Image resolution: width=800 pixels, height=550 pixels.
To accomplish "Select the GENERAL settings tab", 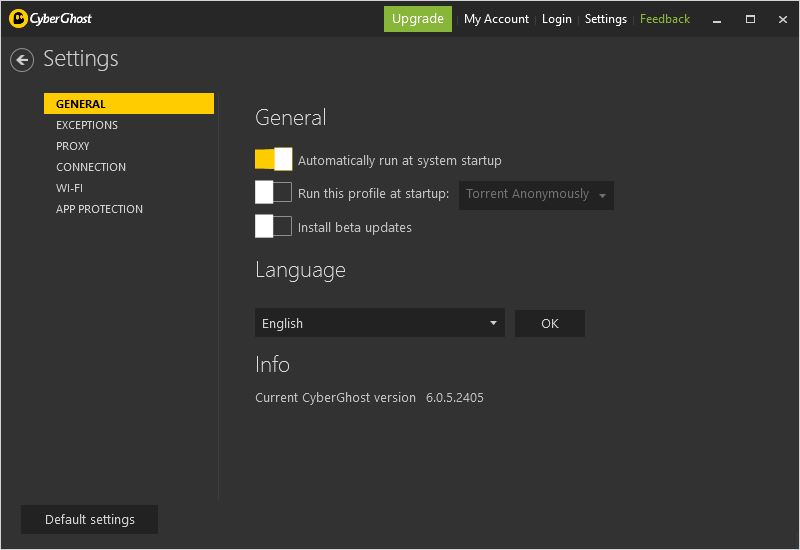I will coord(129,104).
